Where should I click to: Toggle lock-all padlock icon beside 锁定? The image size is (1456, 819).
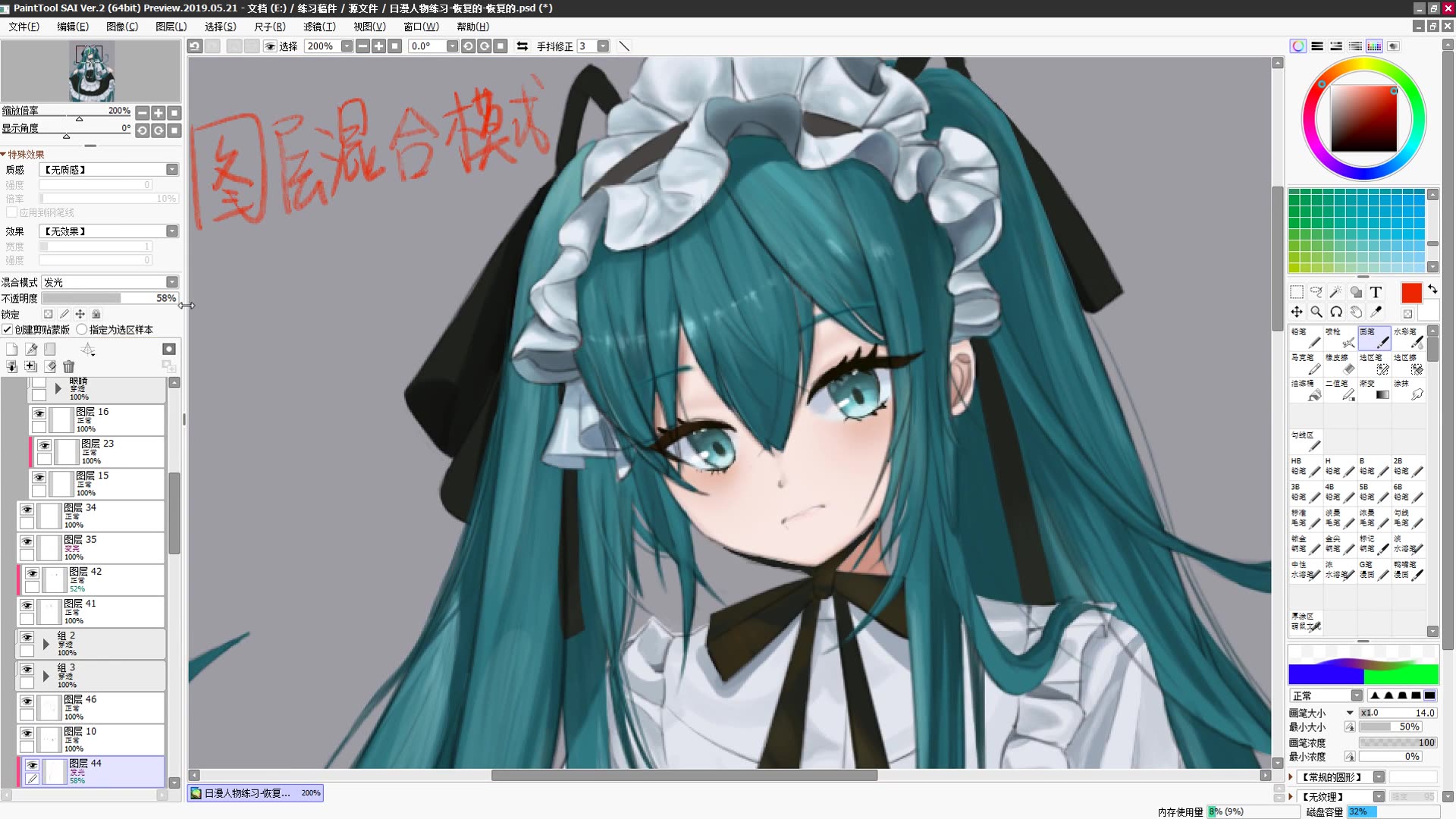click(96, 314)
